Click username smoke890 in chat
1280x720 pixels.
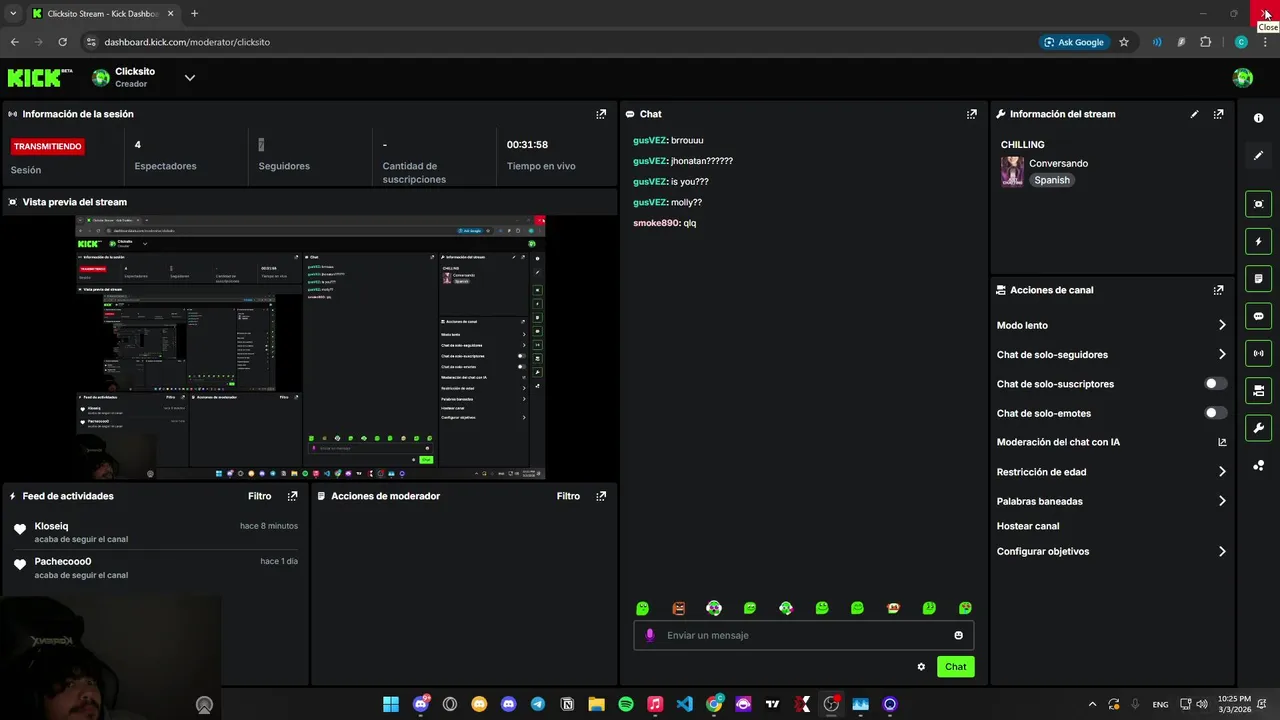tap(656, 223)
